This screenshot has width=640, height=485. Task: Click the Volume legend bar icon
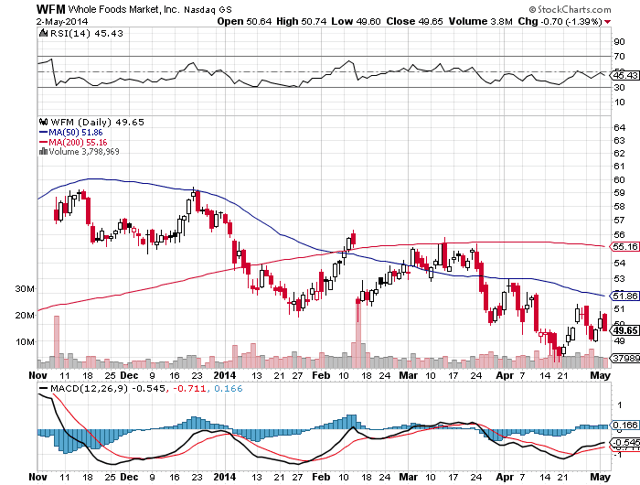(x=43, y=151)
